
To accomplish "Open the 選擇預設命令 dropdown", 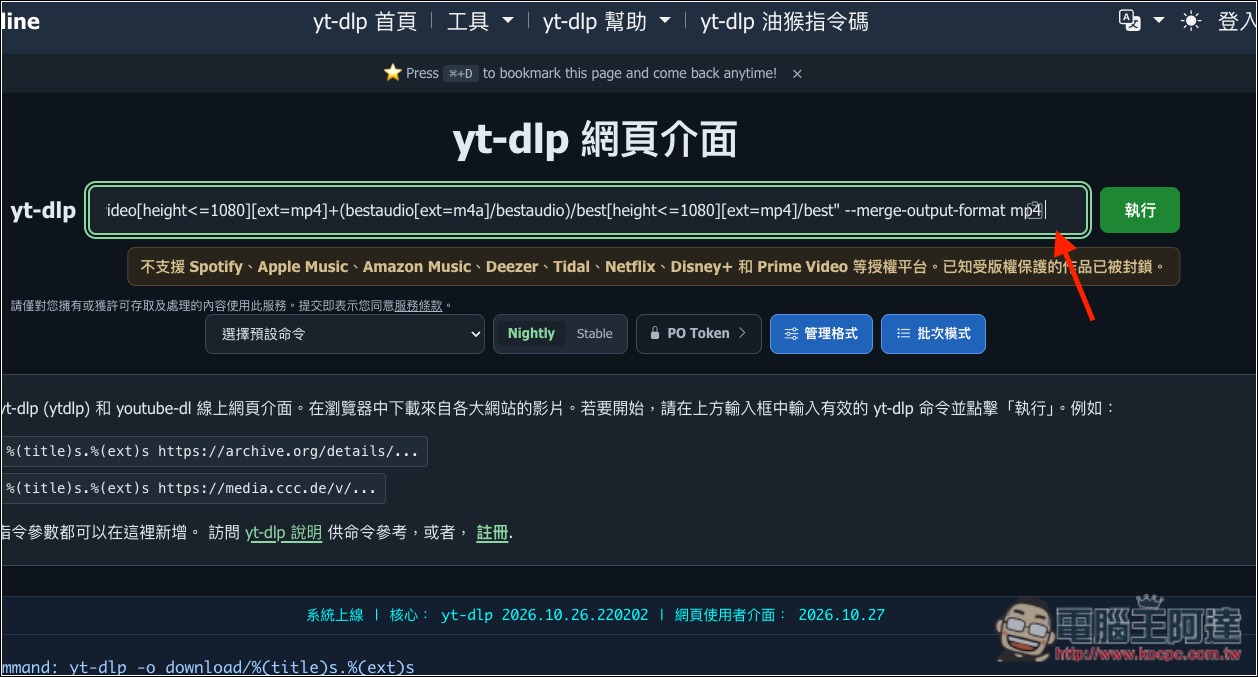I will (x=345, y=334).
